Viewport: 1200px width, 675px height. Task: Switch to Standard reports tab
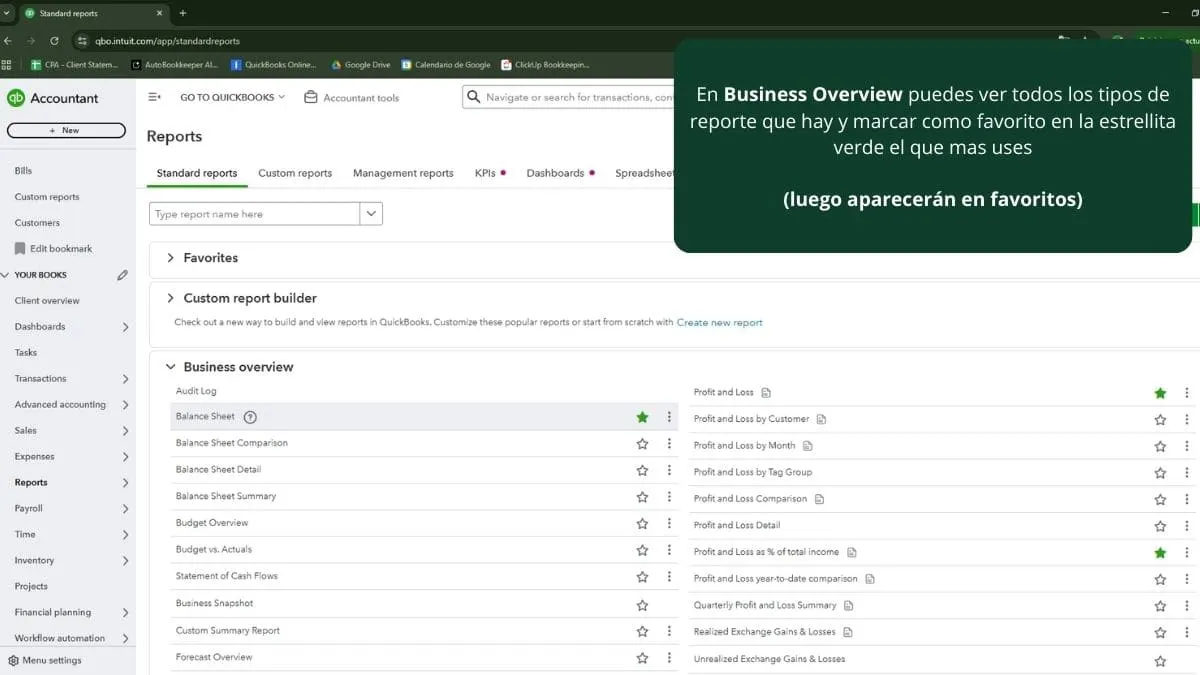(197, 173)
